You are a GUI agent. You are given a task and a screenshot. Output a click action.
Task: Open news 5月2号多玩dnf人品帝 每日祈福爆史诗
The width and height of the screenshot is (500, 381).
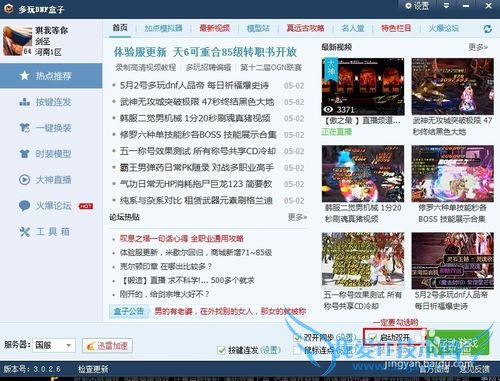194,86
